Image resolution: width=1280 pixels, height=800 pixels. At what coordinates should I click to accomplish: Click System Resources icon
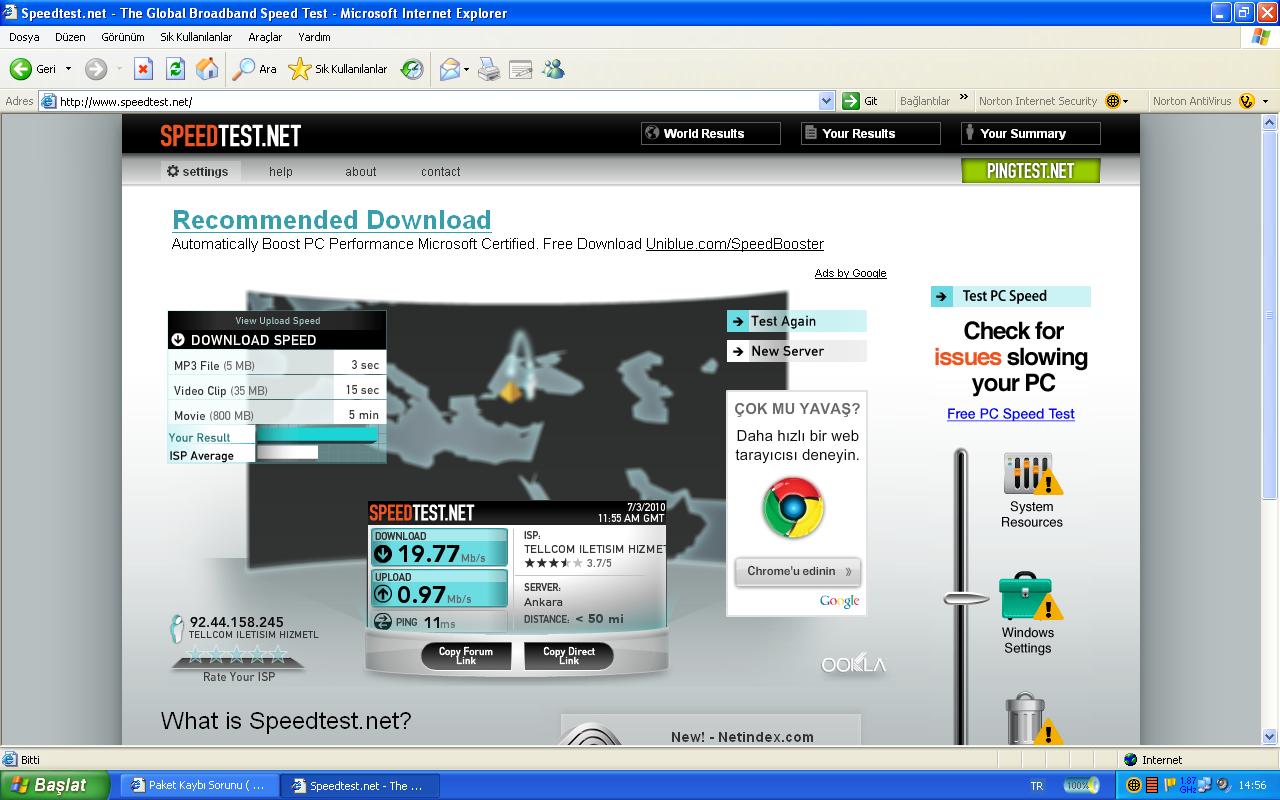coord(1032,474)
